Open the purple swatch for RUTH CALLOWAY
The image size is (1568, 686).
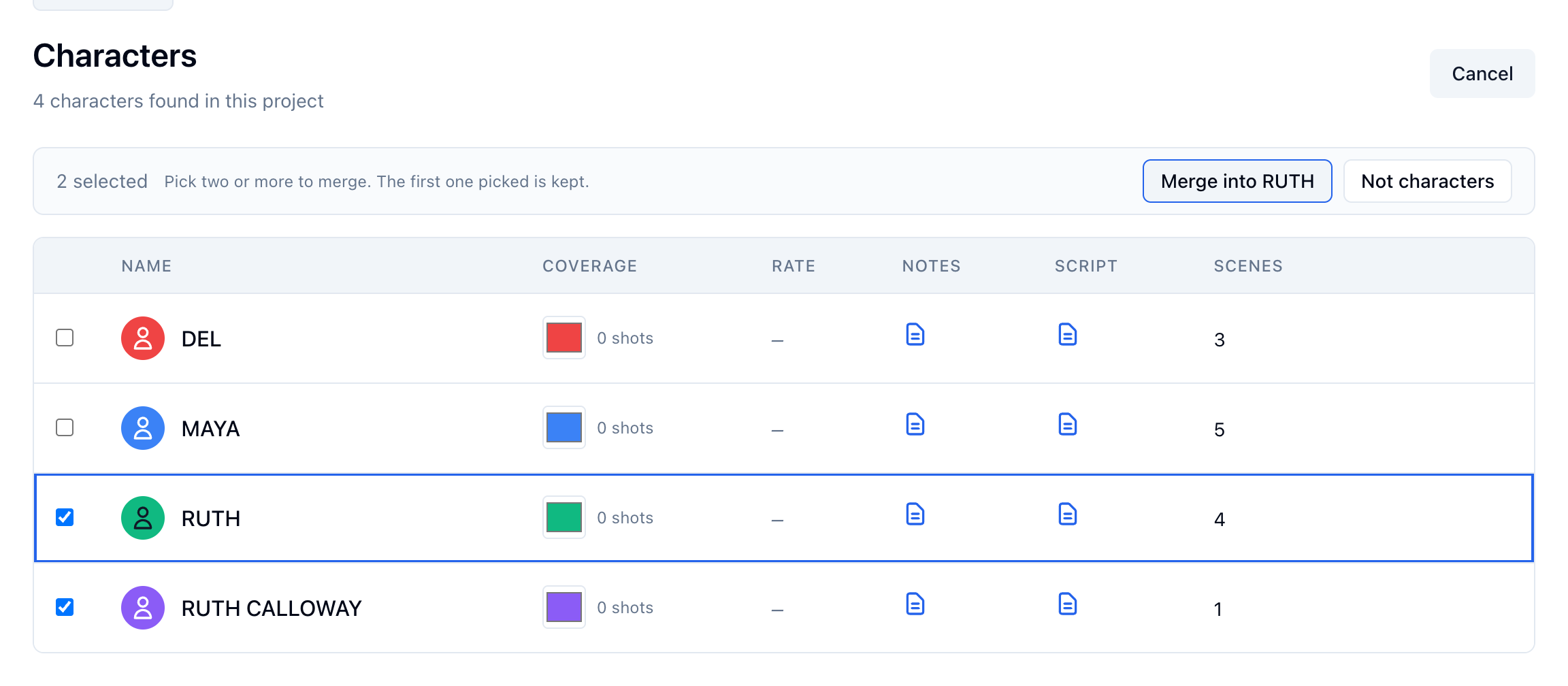click(x=564, y=607)
